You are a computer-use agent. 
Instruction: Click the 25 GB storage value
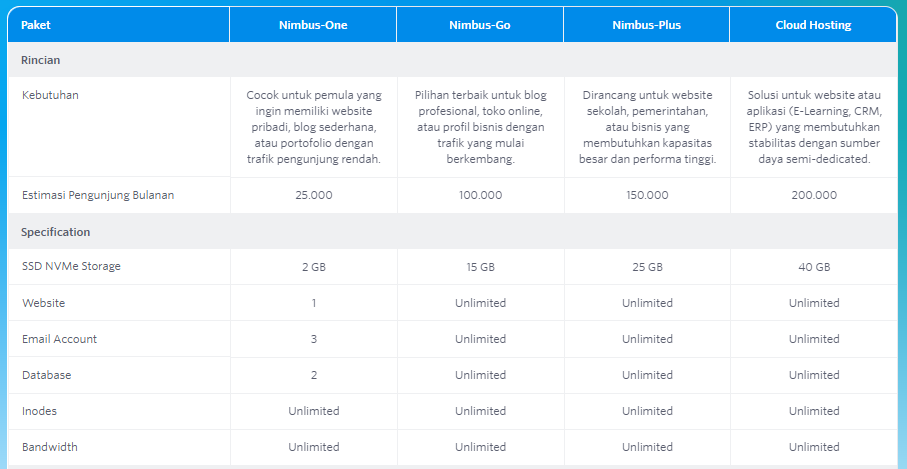[647, 267]
